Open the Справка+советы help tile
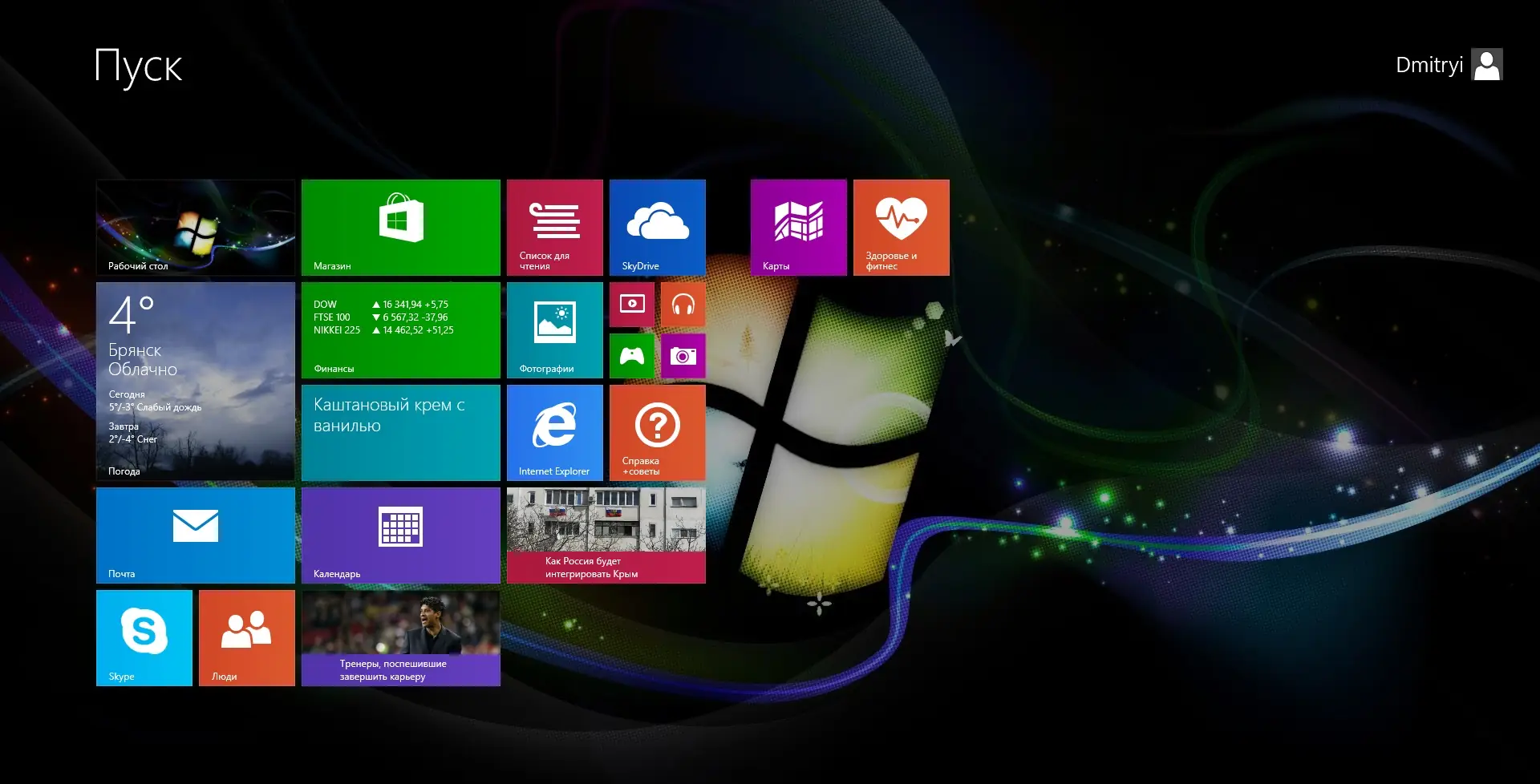 [x=658, y=433]
